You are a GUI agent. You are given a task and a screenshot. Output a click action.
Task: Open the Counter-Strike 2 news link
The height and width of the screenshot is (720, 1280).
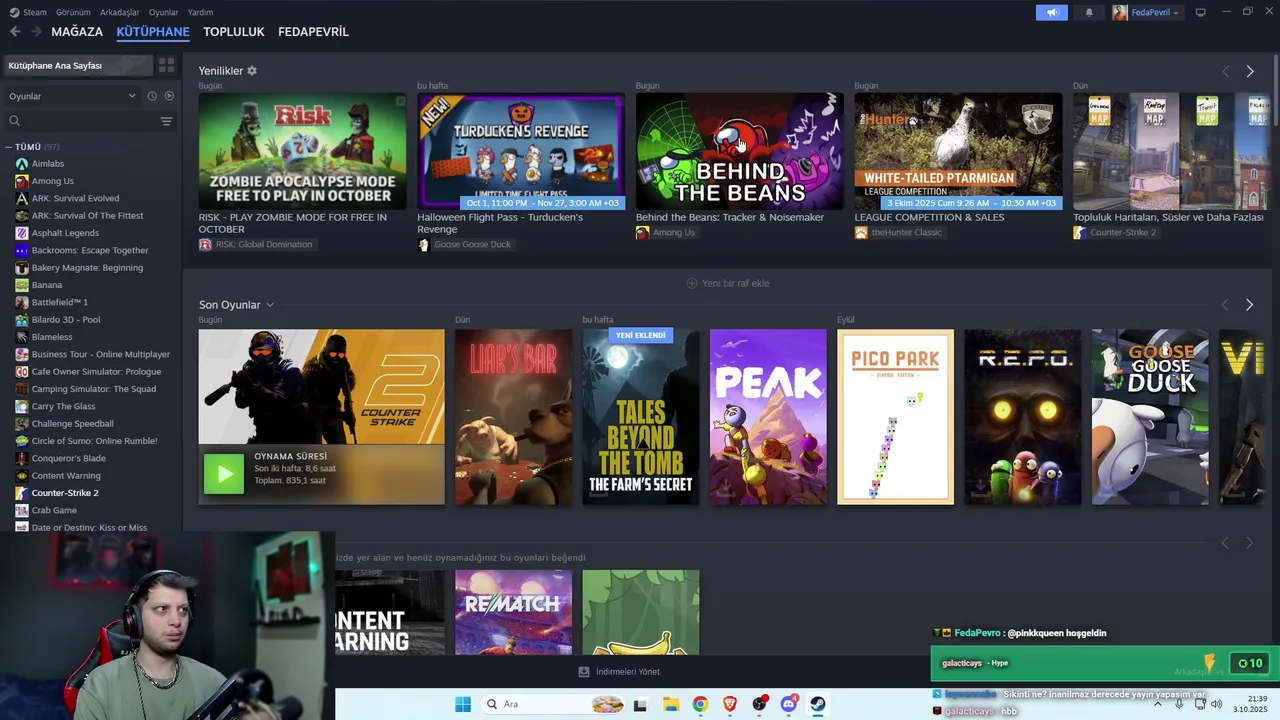click(x=1114, y=232)
